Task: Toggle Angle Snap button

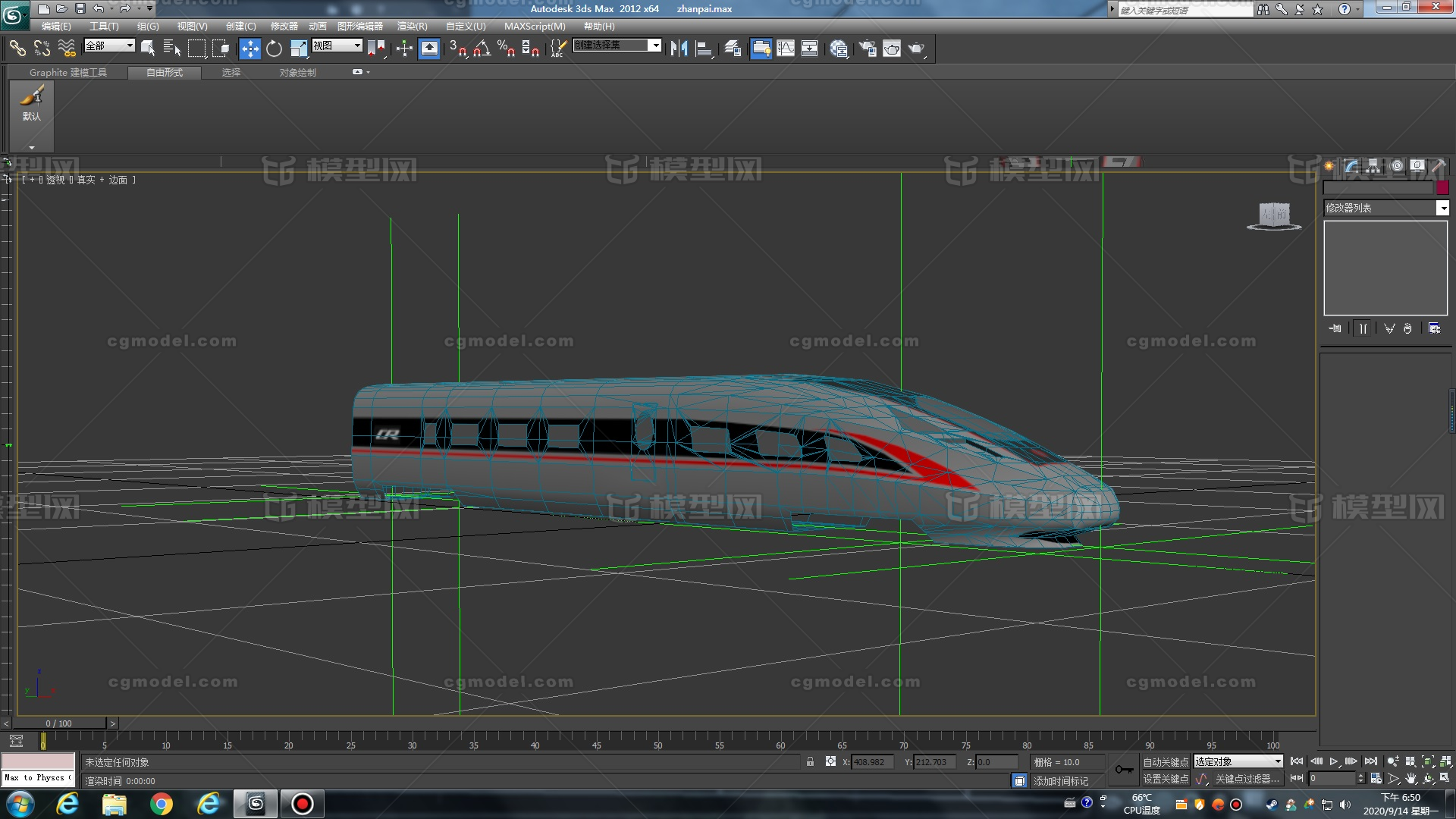Action: point(482,49)
